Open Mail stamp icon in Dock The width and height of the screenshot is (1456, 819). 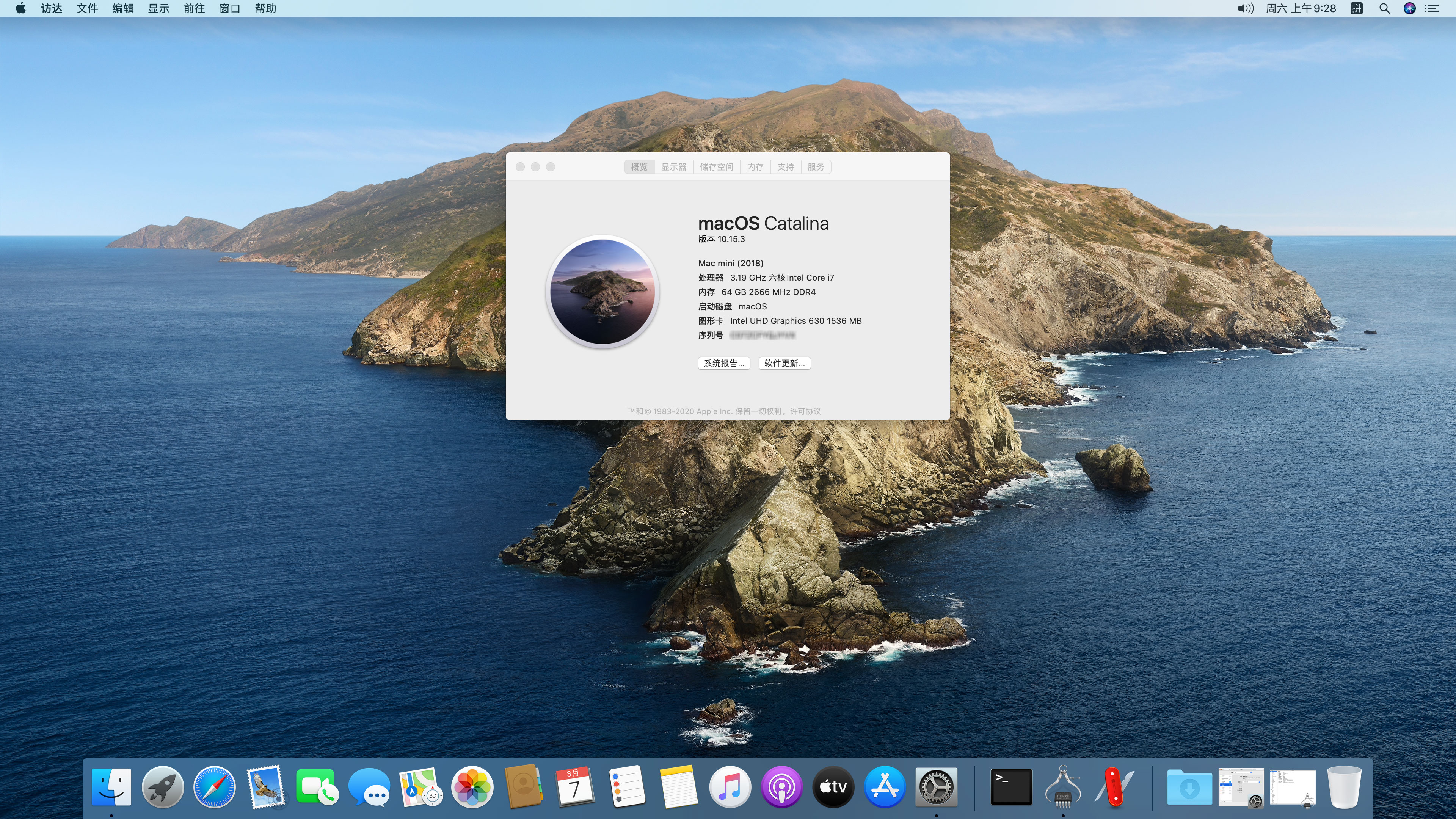click(266, 786)
